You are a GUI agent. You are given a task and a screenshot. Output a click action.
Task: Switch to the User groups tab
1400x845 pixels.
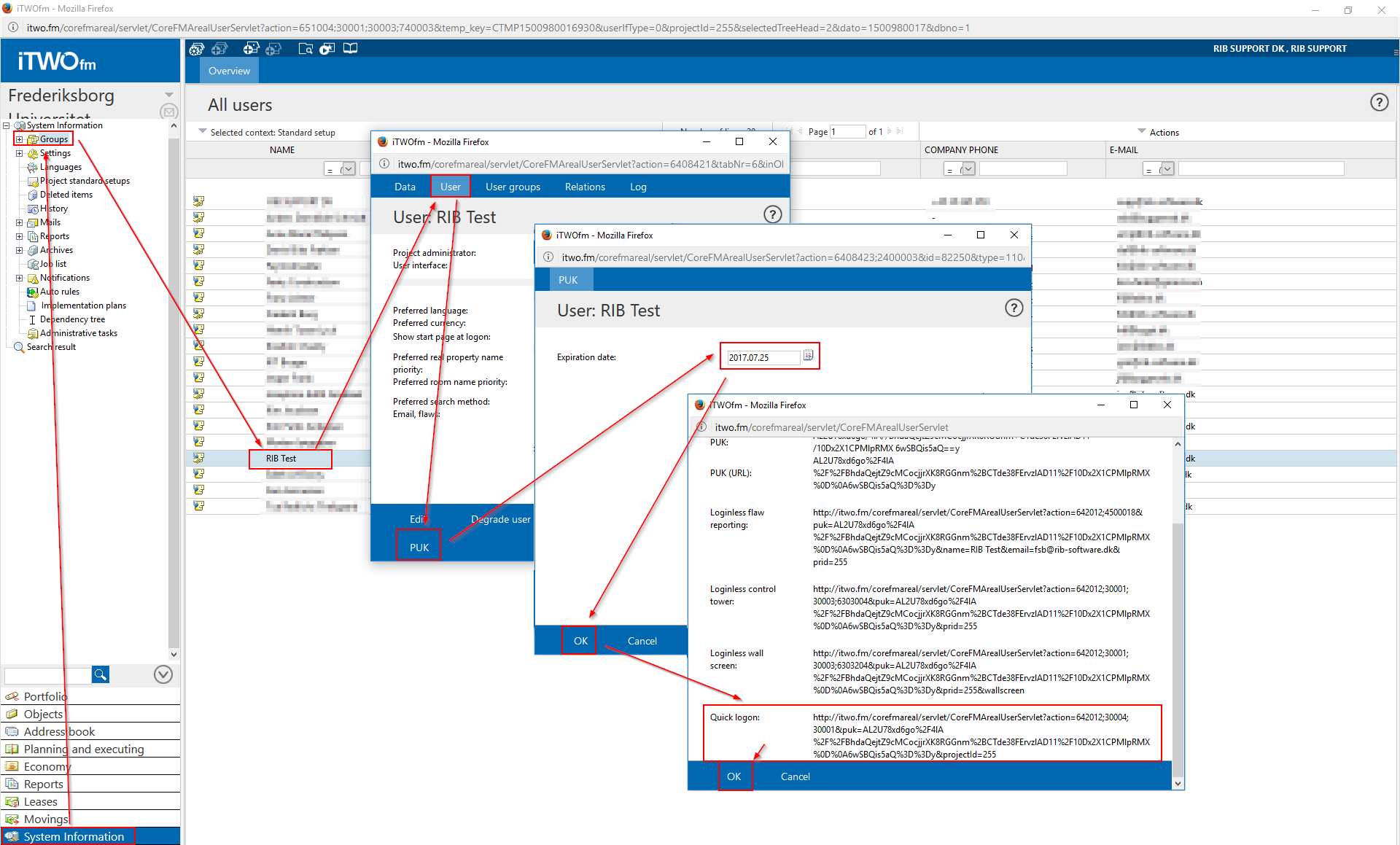pos(513,187)
